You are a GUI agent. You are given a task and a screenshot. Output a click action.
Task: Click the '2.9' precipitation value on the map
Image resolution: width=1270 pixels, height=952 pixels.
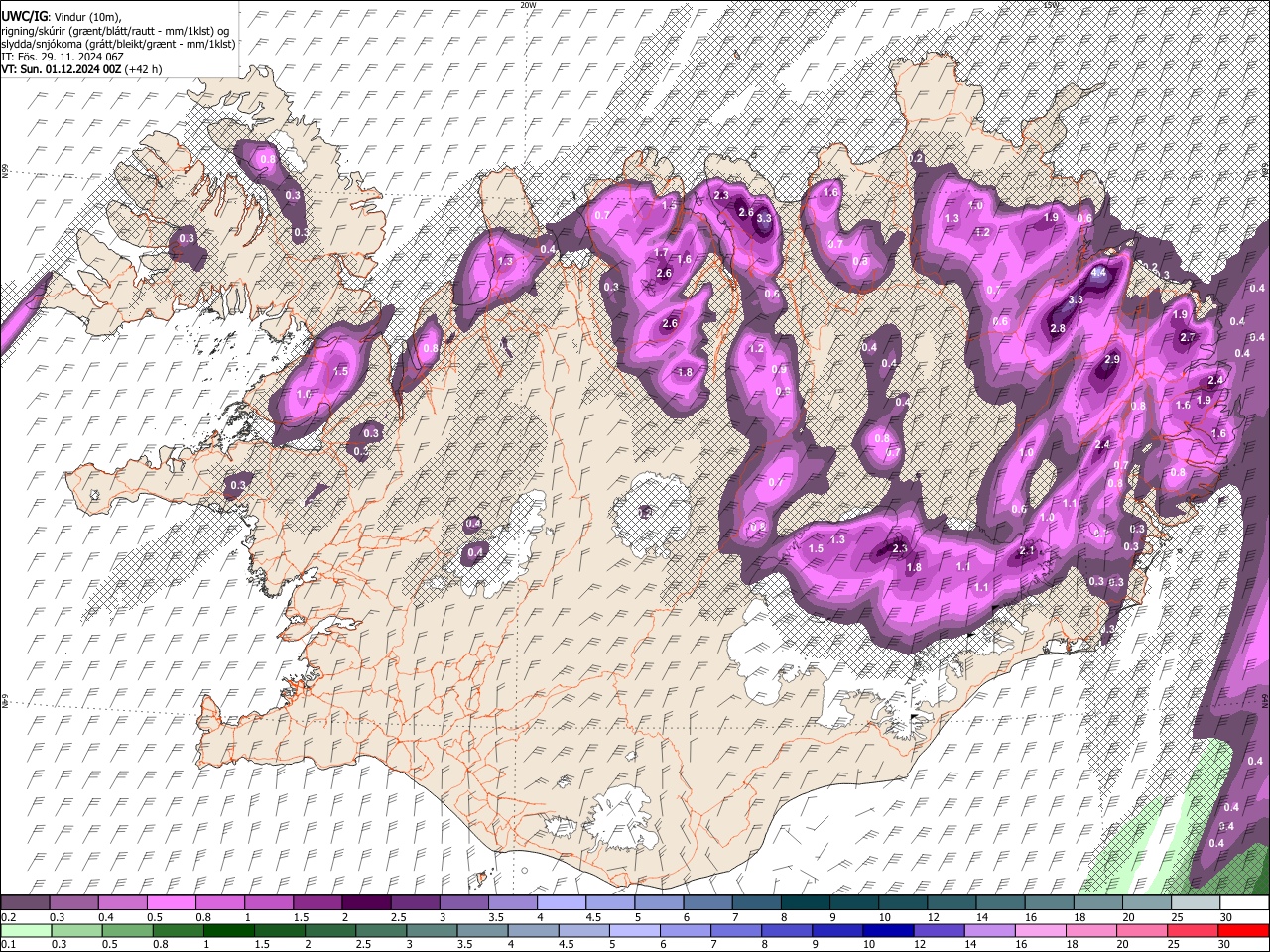click(1112, 359)
